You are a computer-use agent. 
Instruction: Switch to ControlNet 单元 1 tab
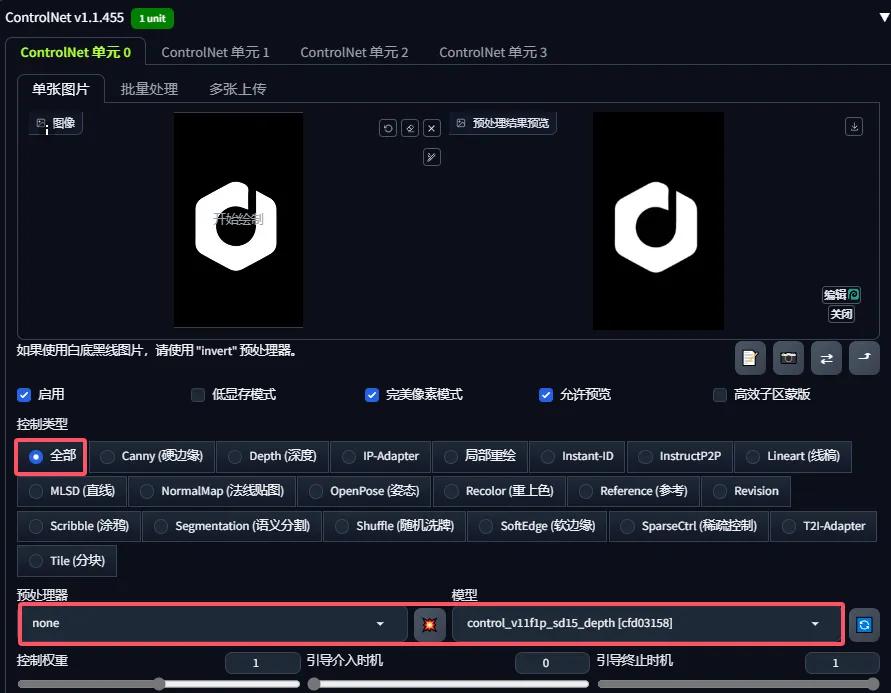[215, 52]
